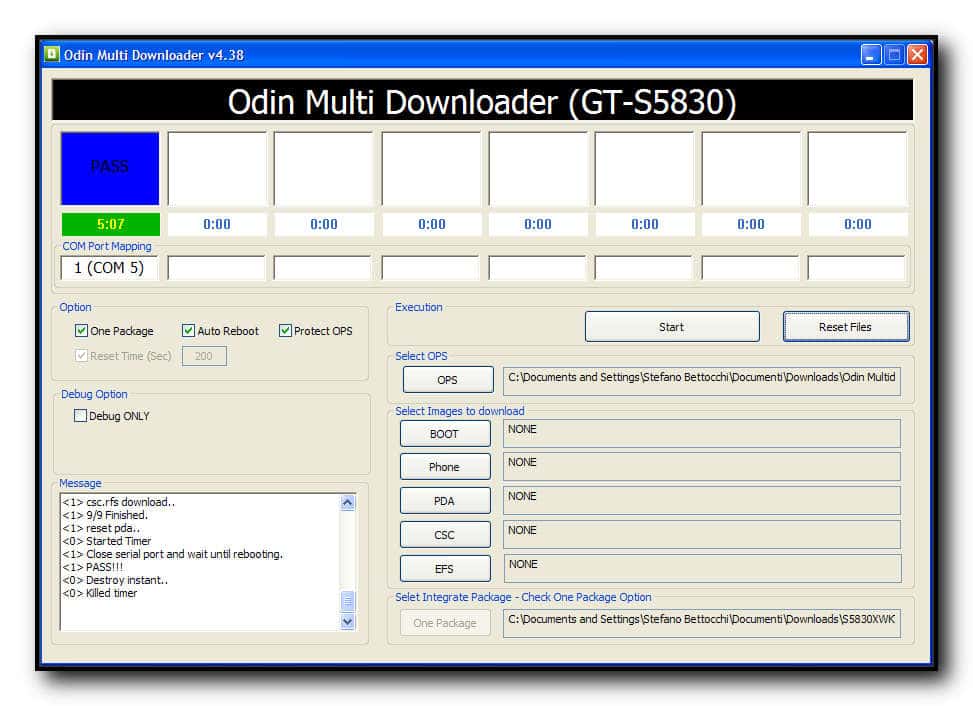
Task: Enable the Debug ONLY checkbox
Action: coord(81,416)
